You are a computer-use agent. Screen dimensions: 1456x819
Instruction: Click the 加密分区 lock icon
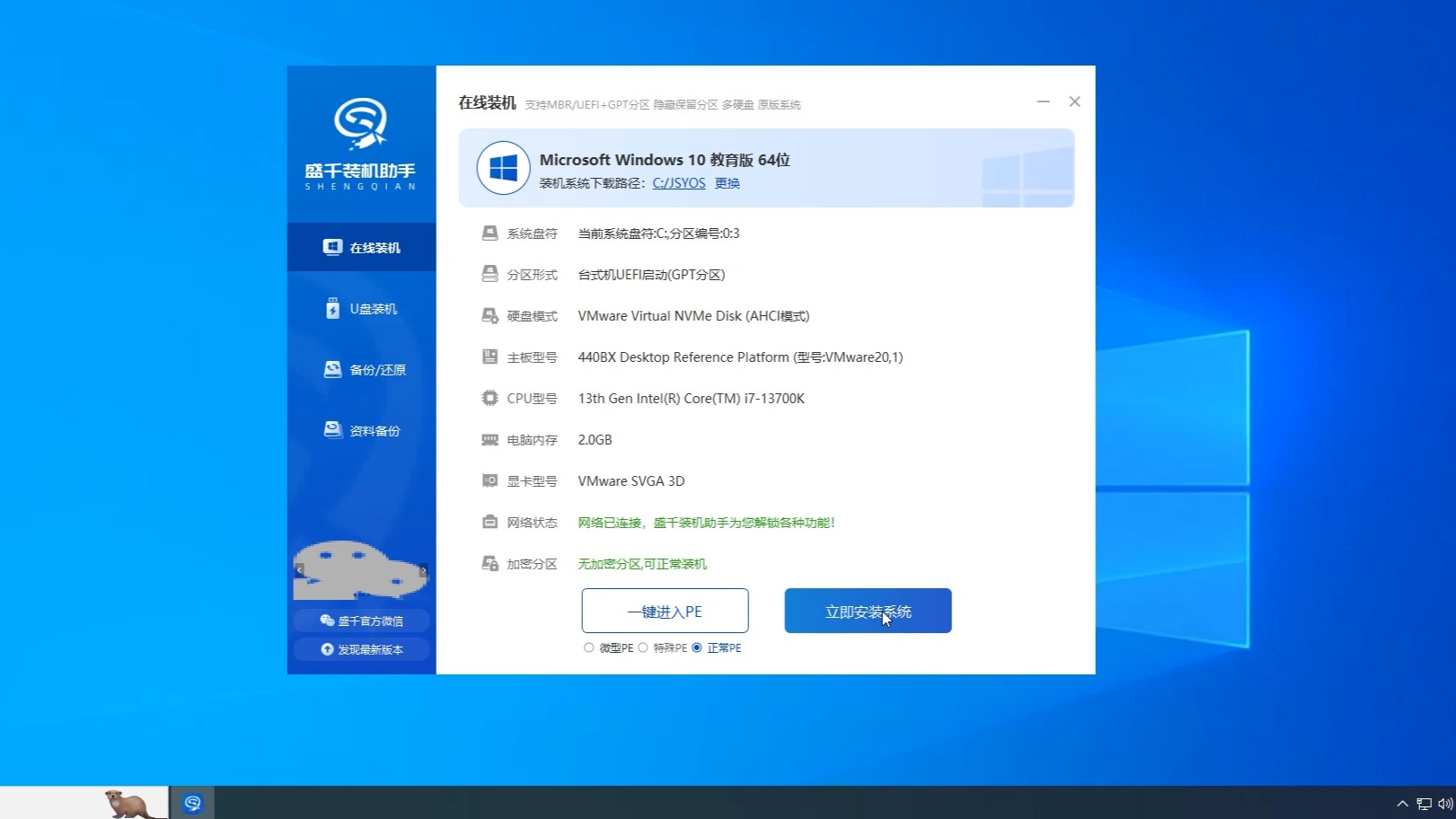(490, 564)
